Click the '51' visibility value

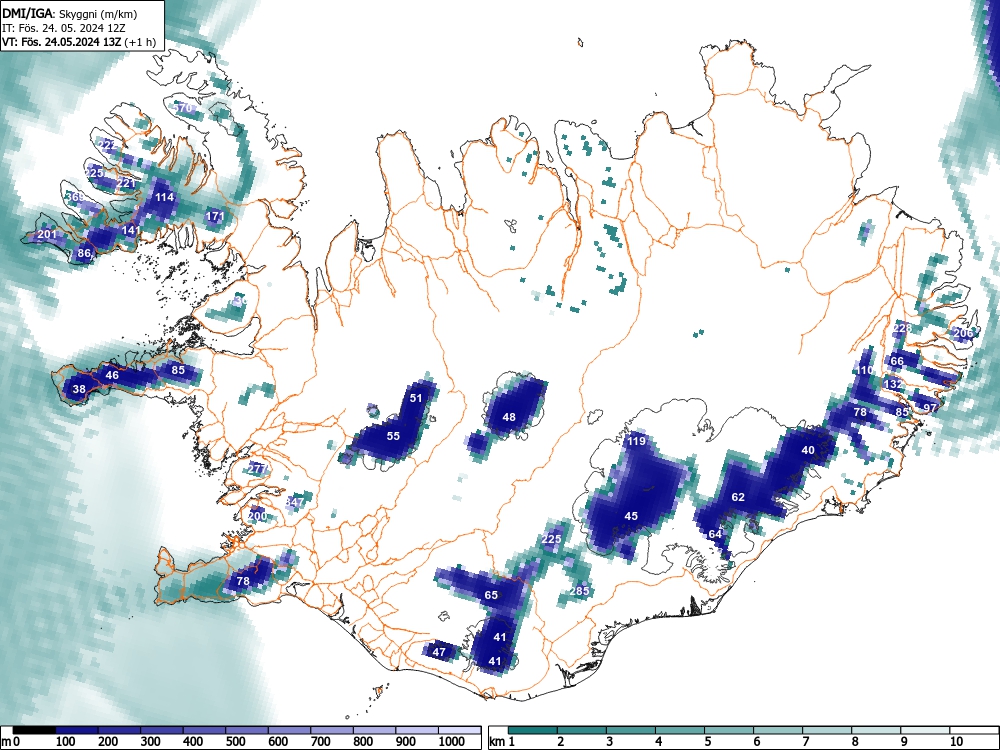(x=416, y=398)
